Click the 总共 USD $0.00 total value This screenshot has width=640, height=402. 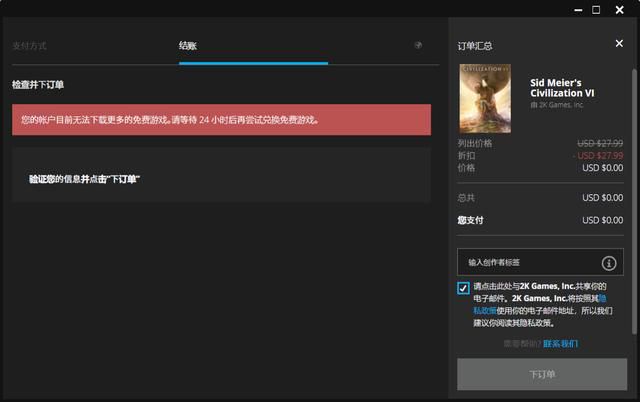click(x=602, y=198)
